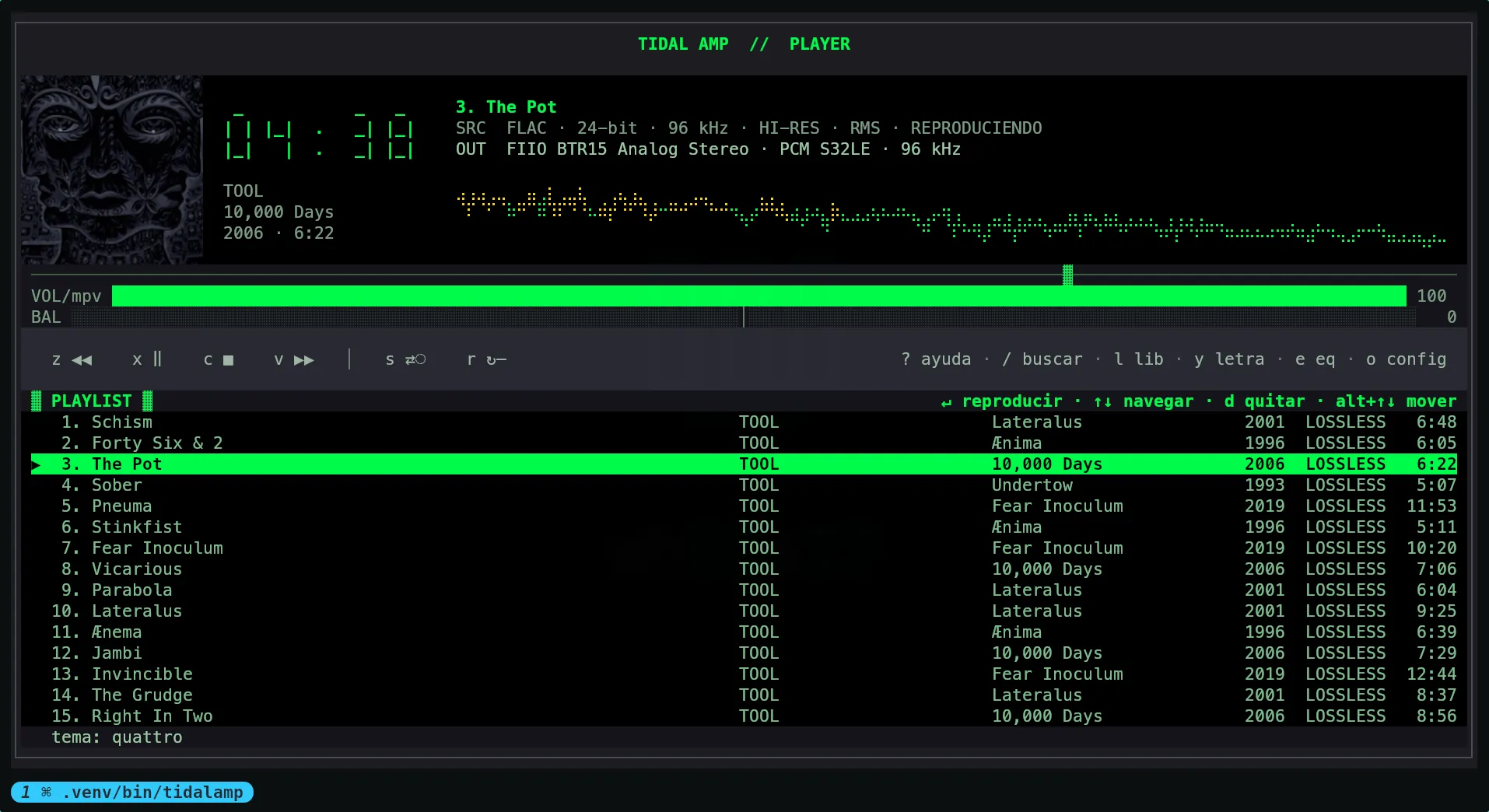1489x812 pixels.
Task: Click the 11:53 duration of Pneuma
Action: tap(1431, 506)
